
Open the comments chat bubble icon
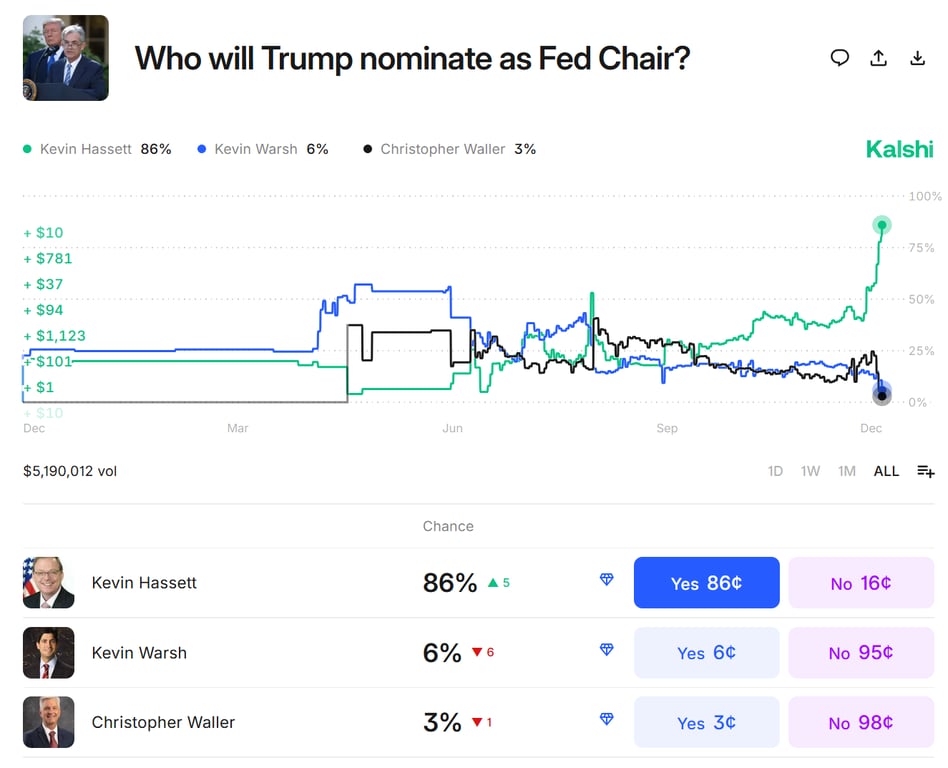pyautogui.click(x=841, y=58)
